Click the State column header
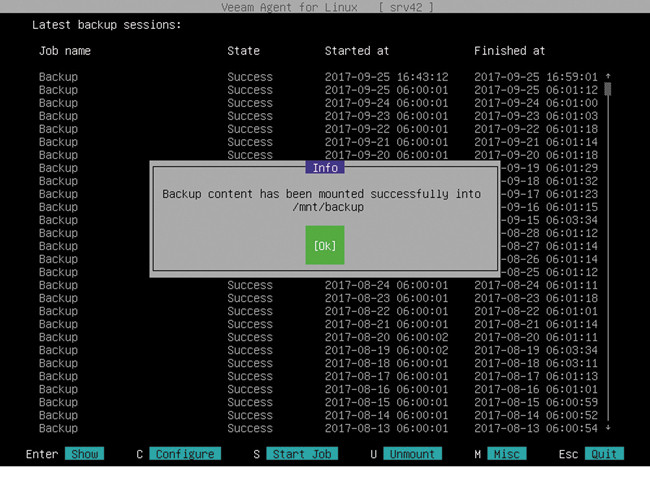Image resolution: width=650 pixels, height=488 pixels. pos(243,51)
